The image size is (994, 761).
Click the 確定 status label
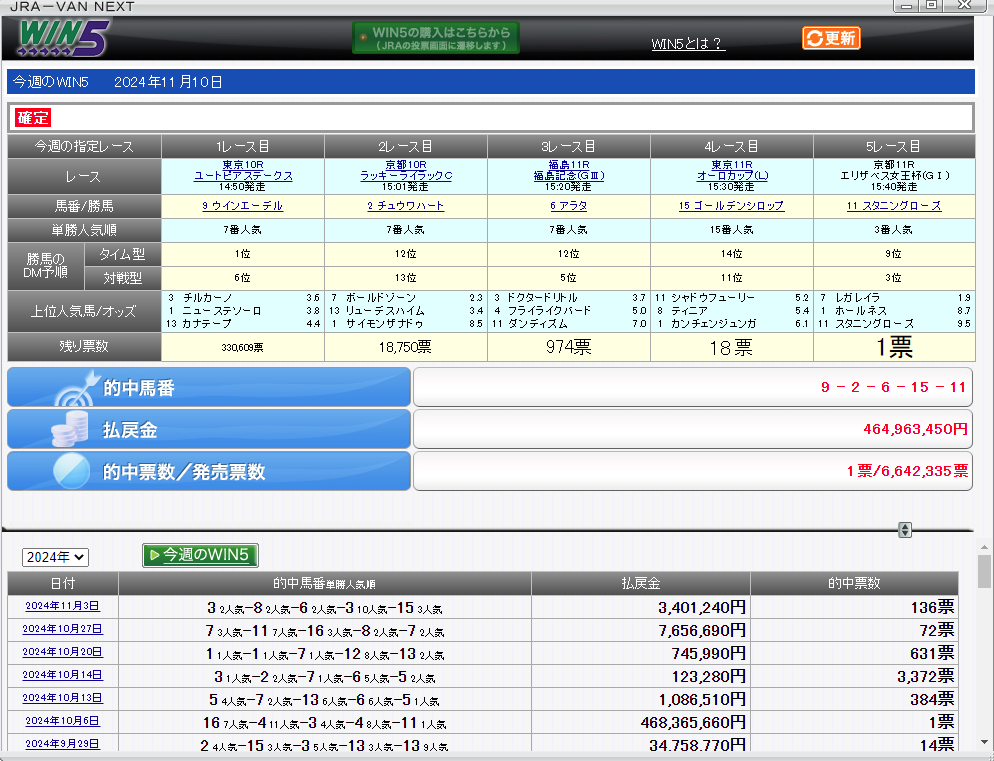pos(33,118)
